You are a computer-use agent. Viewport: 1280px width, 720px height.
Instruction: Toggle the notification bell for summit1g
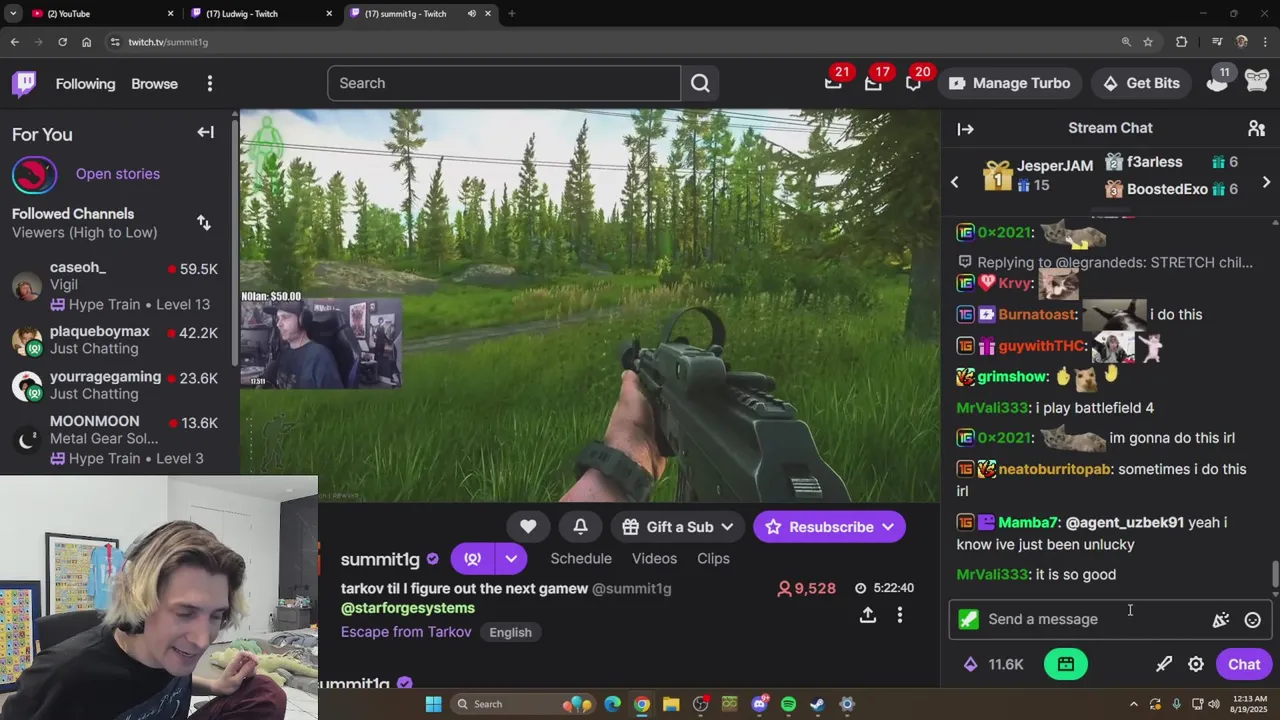point(580,527)
